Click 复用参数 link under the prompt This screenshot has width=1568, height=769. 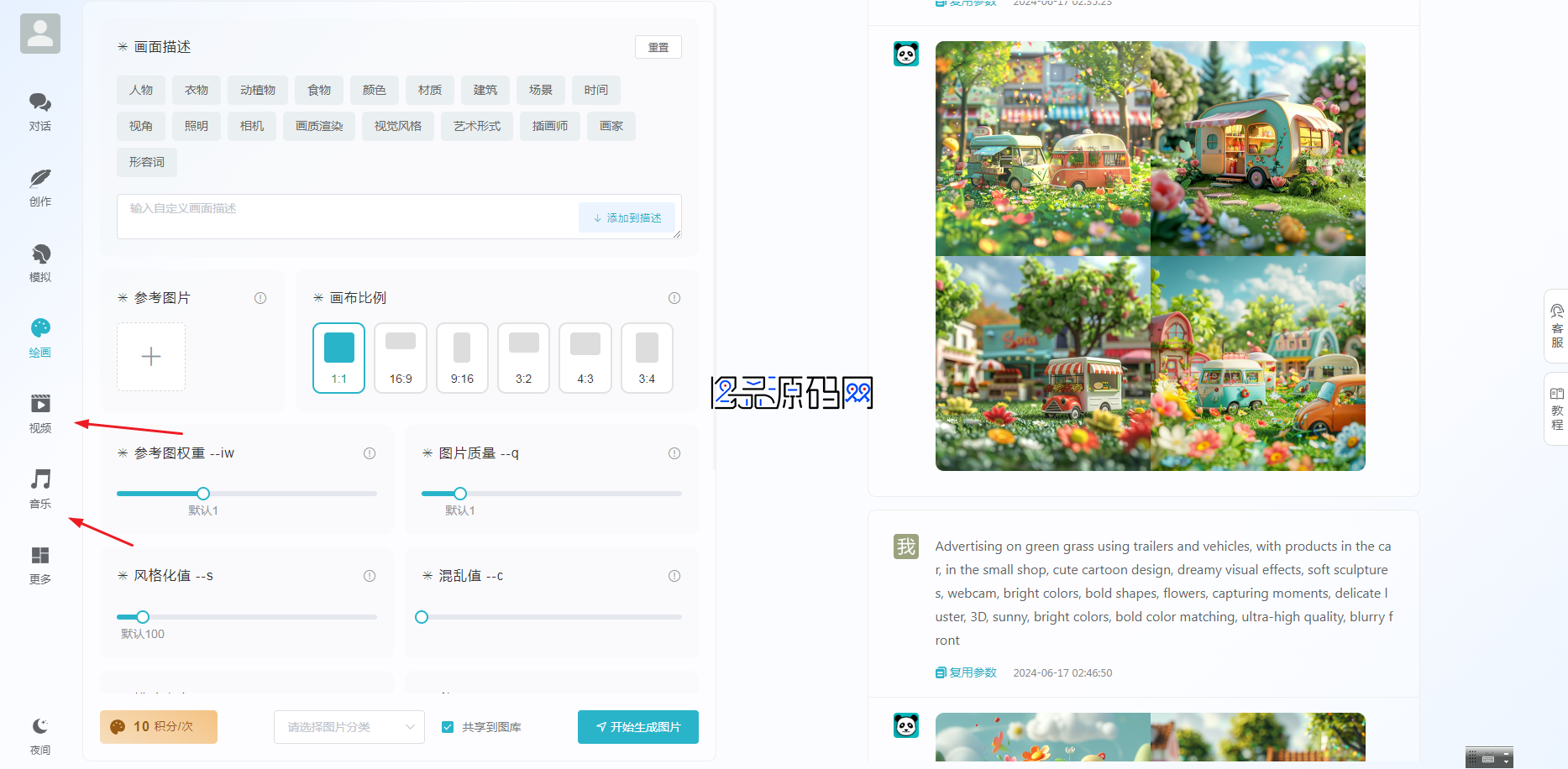pyautogui.click(x=967, y=672)
